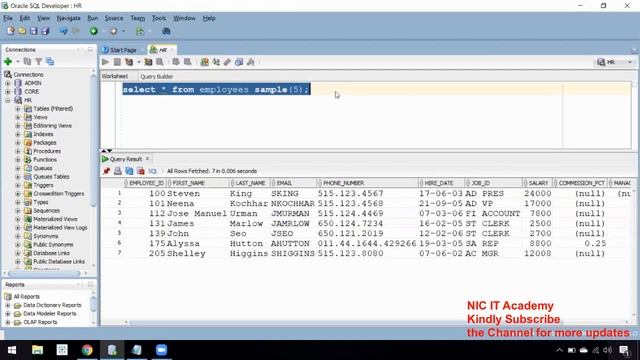Switch to the Start Page tab
Viewport: 640px width, 360px height.
(x=123, y=50)
